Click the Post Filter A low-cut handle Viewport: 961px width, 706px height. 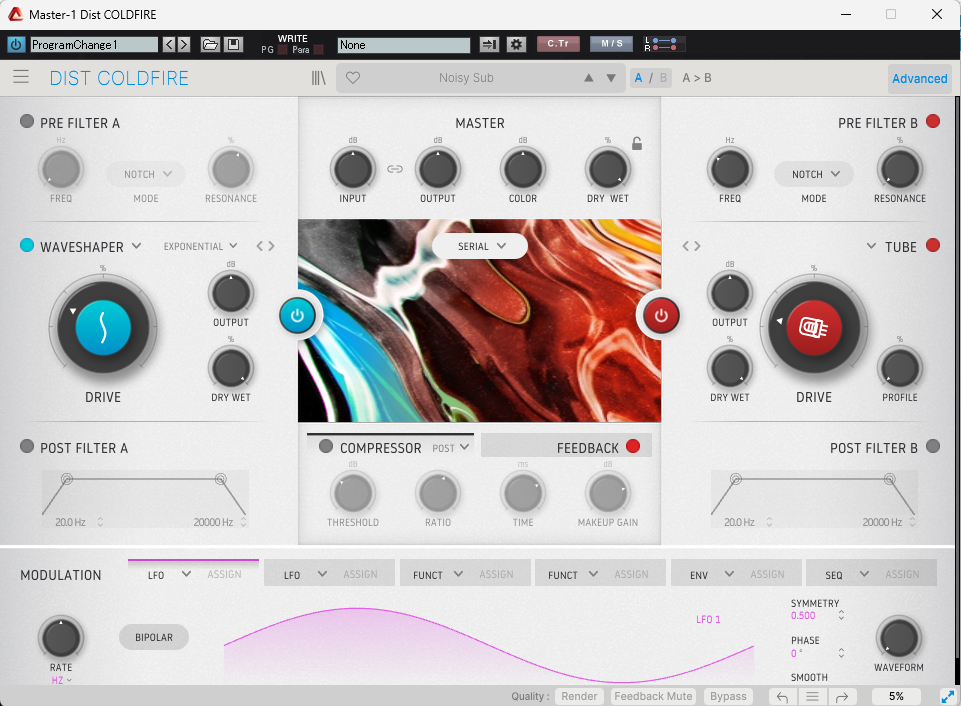[67, 479]
